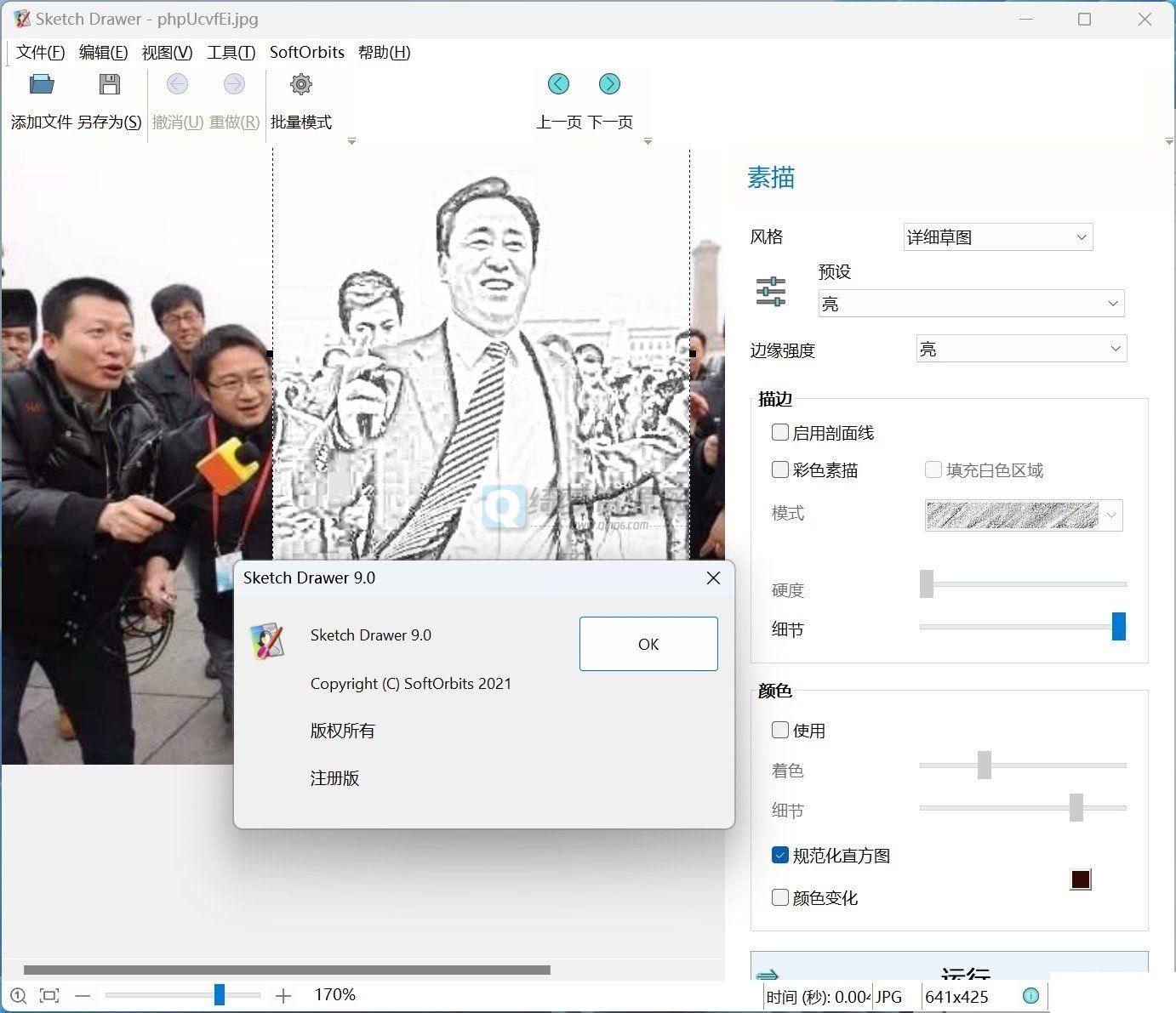Click Sketch Drawer icon in About dialog

click(x=267, y=641)
